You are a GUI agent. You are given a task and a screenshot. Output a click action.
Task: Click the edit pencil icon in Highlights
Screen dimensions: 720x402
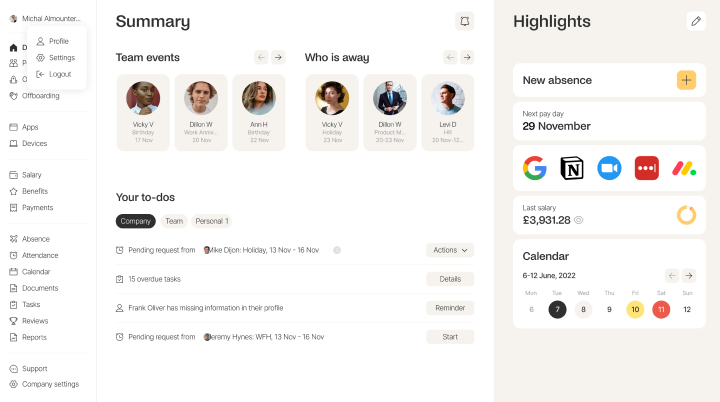(x=696, y=21)
